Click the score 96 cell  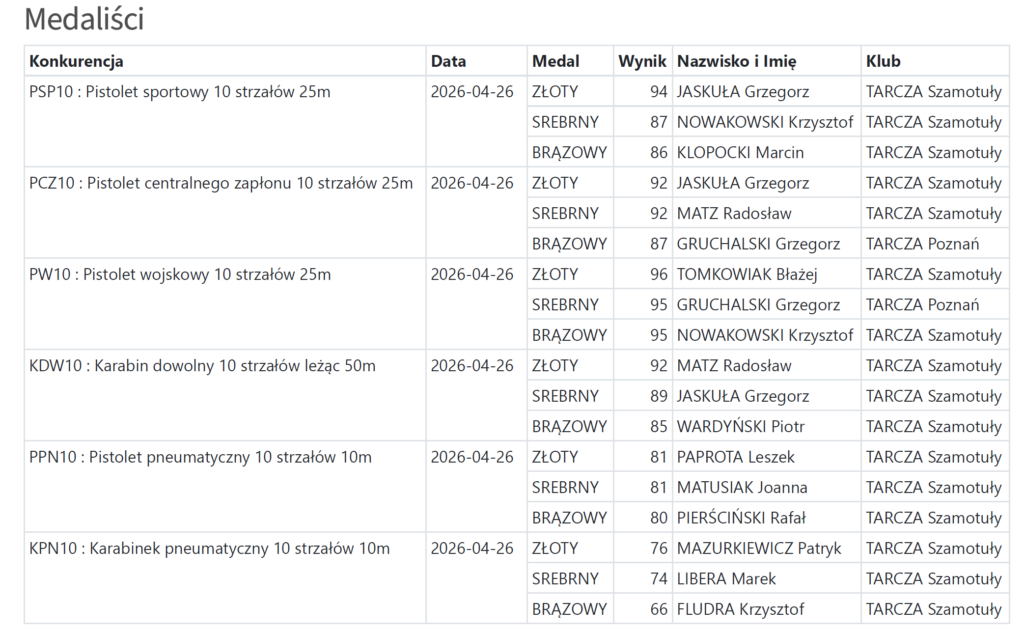tap(658, 274)
